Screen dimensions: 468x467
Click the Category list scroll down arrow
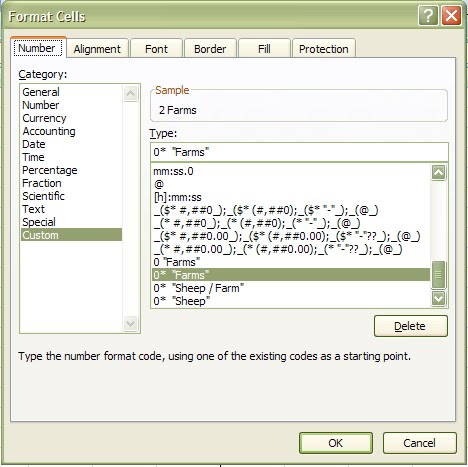tap(130, 323)
